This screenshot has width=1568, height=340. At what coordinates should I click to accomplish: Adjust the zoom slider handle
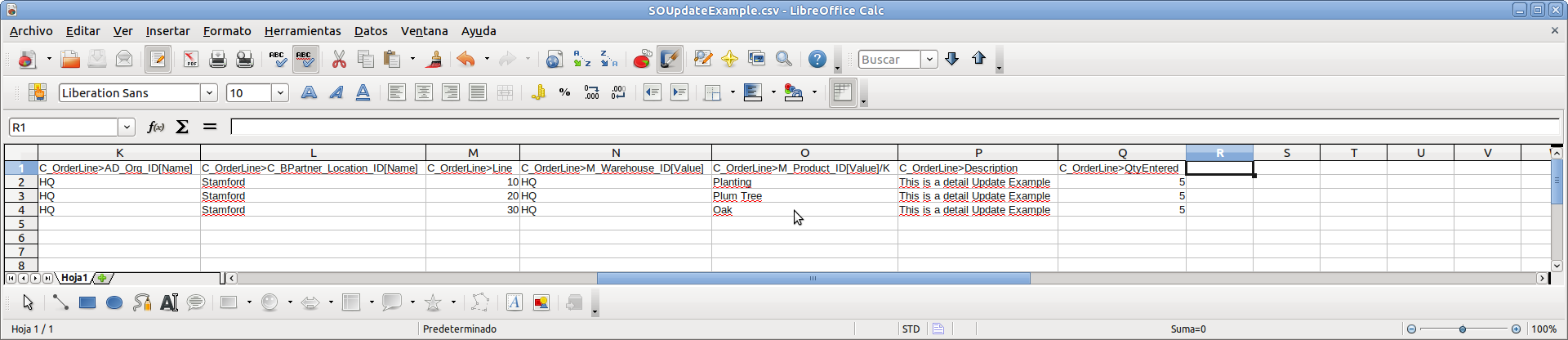coord(1463,329)
